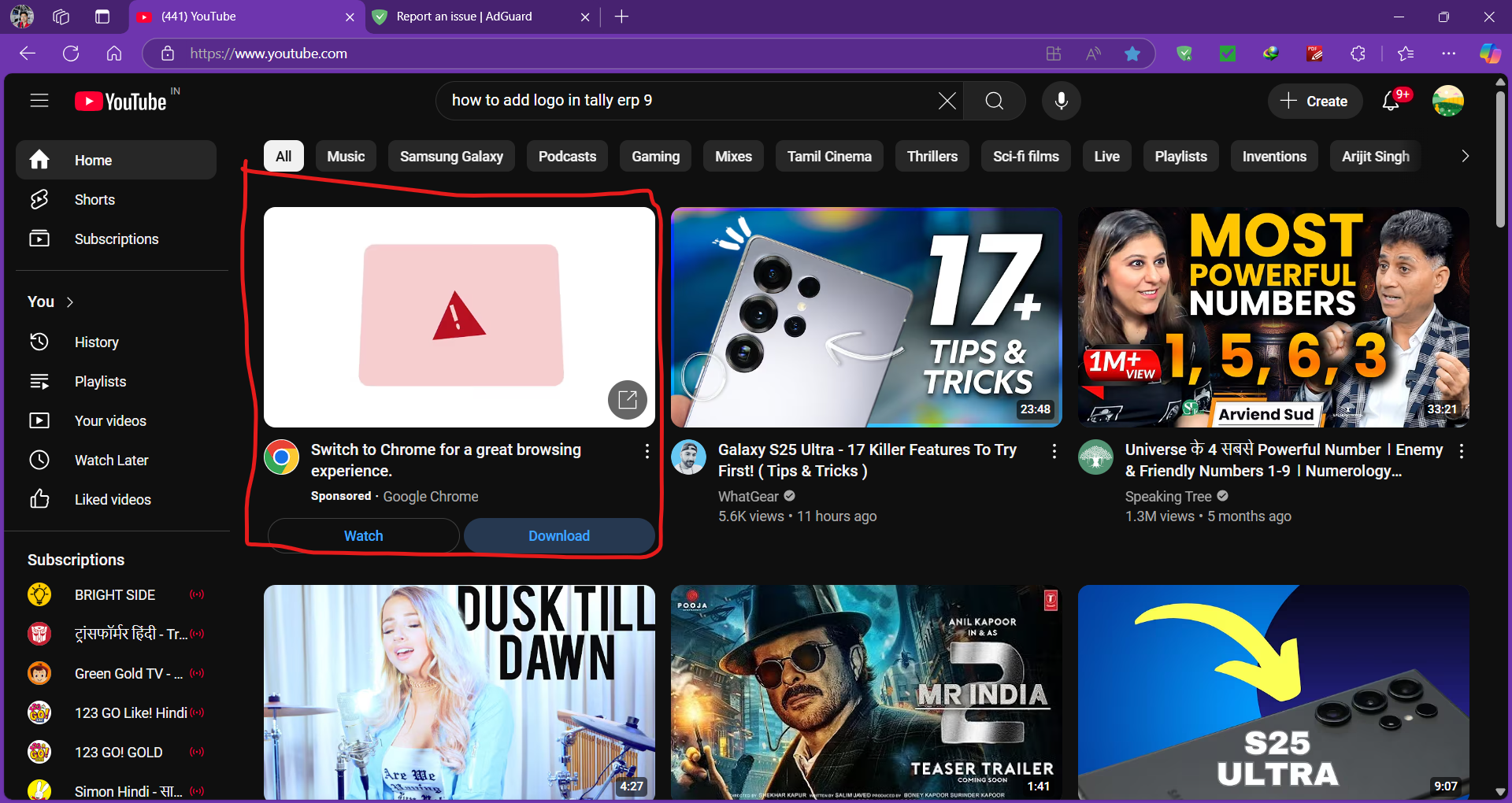The image size is (1512, 803).
Task: Clear the search query with the X
Action: 947,101
